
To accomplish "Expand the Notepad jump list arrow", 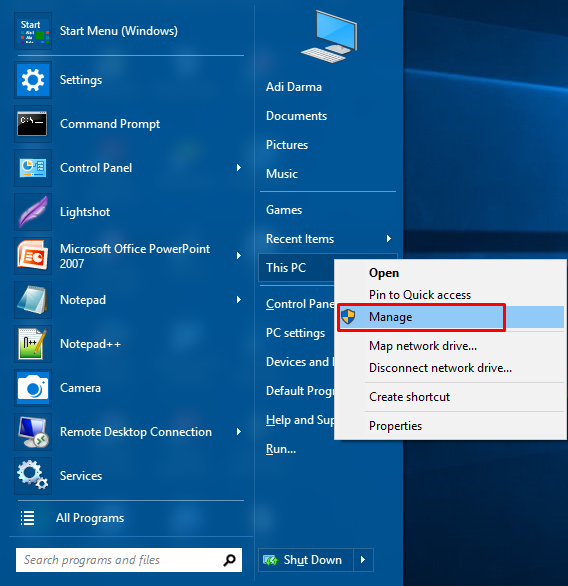I will click(239, 300).
